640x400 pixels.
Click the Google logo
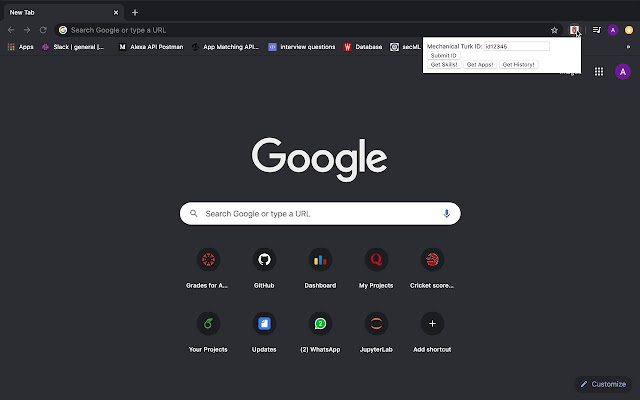[319, 159]
